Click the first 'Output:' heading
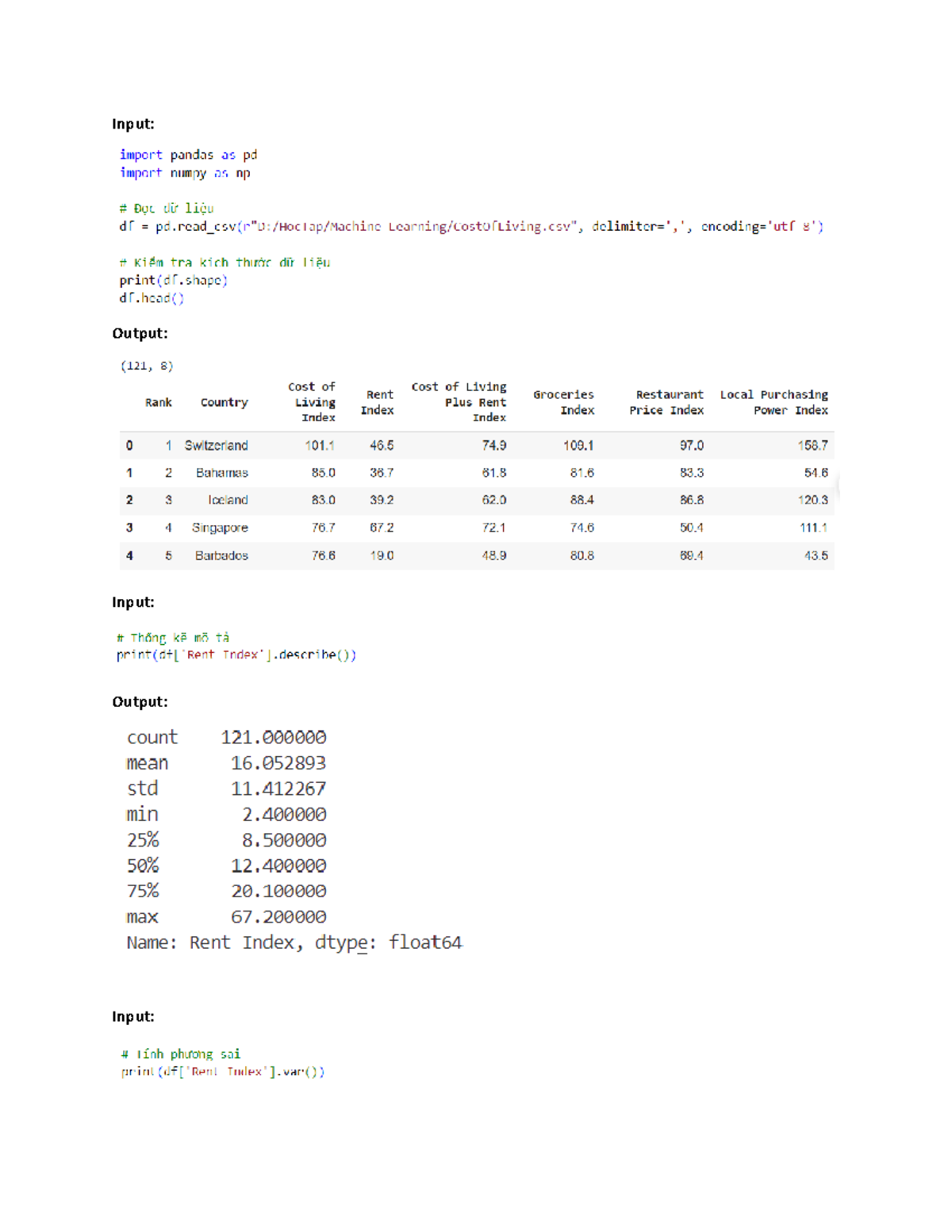The height and width of the screenshot is (1232, 952). 140,333
